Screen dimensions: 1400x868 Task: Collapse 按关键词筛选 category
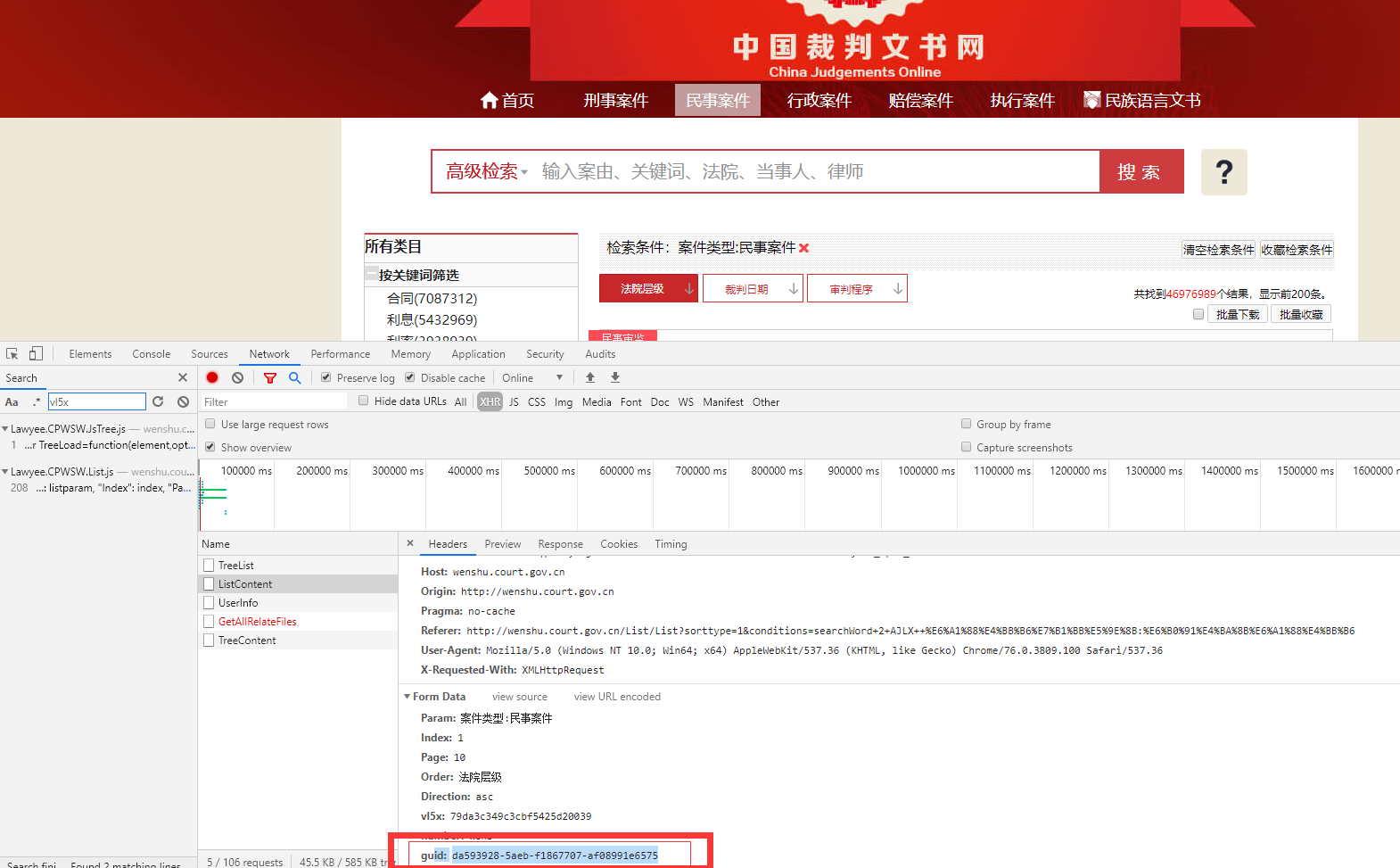371,275
